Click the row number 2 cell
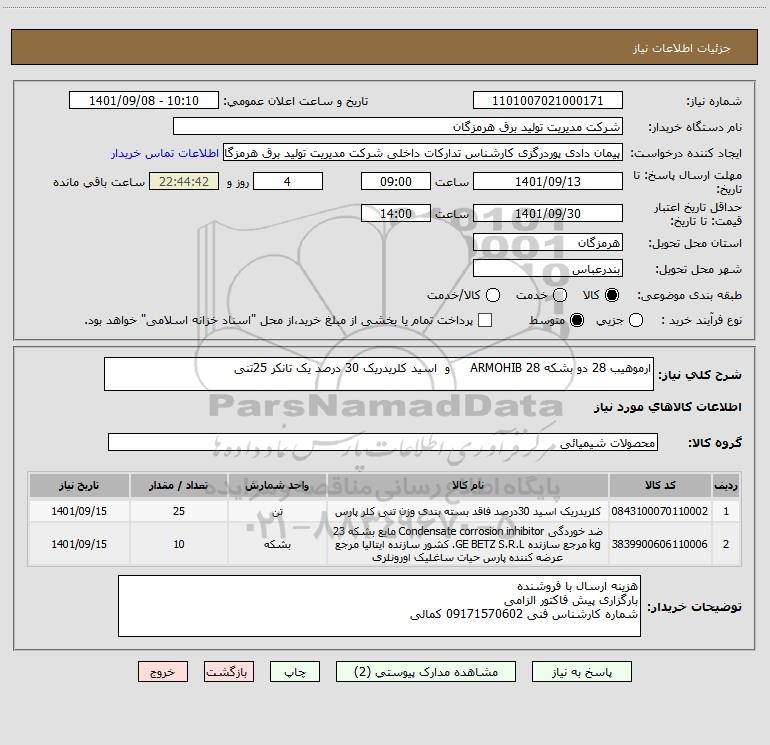This screenshot has width=770, height=745. pyautogui.click(x=726, y=544)
